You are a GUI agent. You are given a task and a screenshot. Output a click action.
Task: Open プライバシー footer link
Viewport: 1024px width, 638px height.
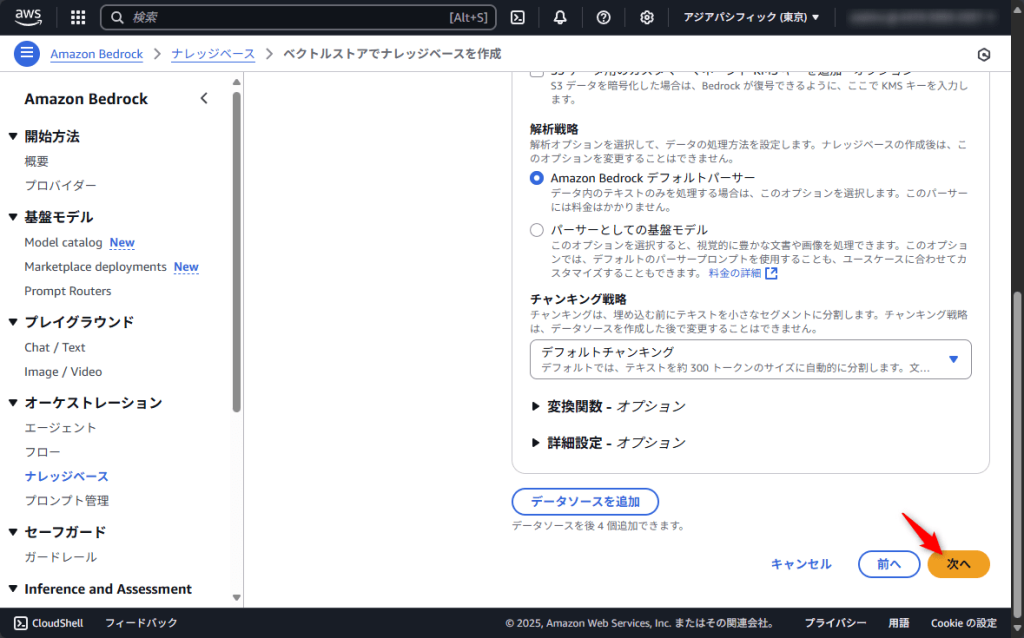click(835, 623)
